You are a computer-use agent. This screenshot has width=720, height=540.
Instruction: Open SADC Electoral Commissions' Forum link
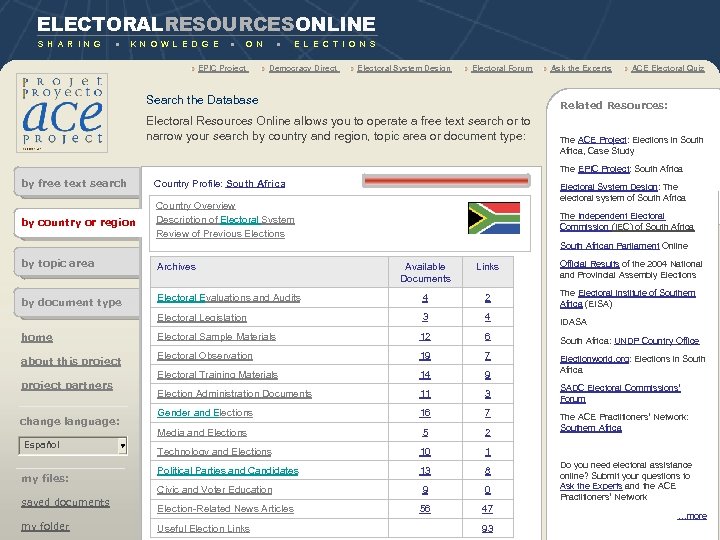(x=620, y=394)
